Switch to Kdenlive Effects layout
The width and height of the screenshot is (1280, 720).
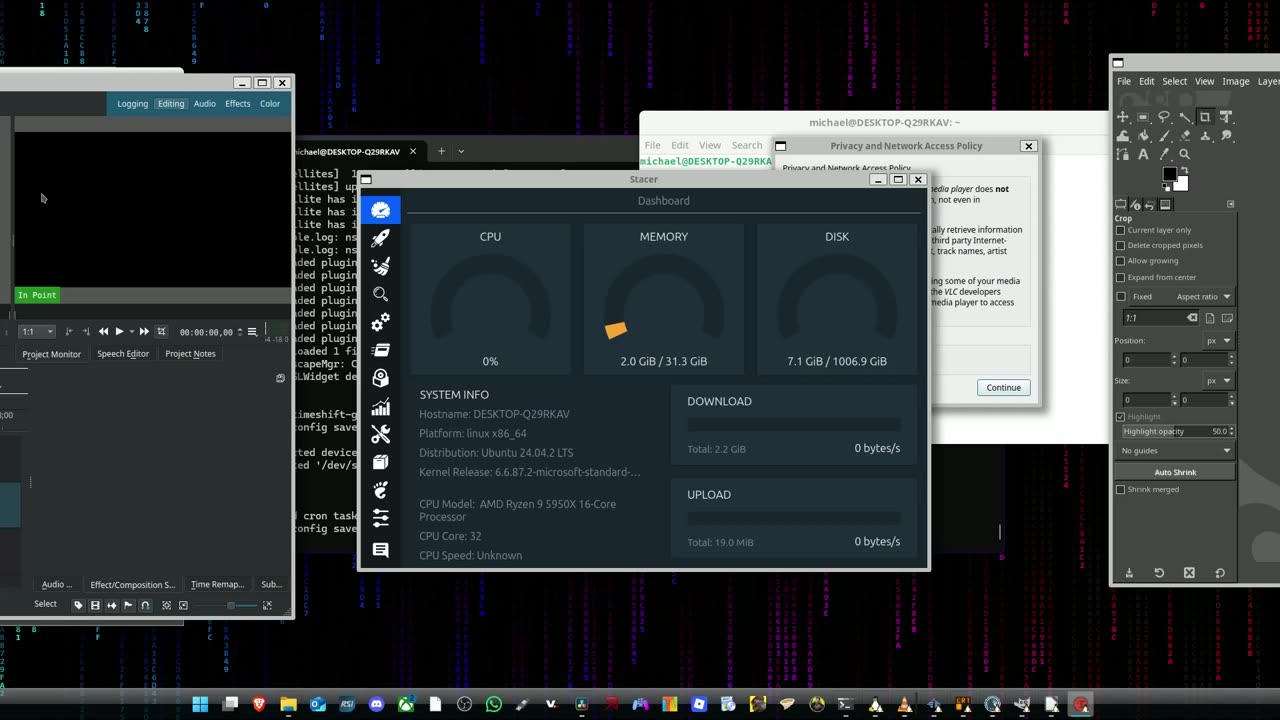pos(238,104)
